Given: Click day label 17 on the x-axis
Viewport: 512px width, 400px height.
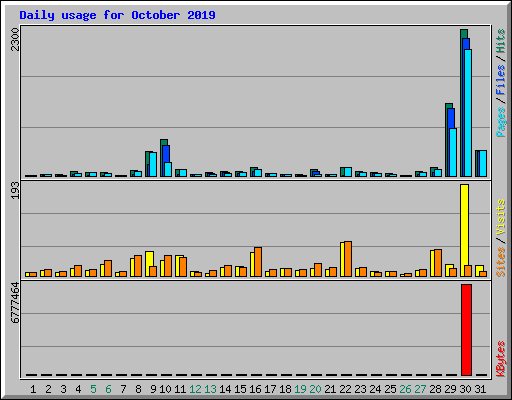Looking at the screenshot, I should [x=270, y=389].
